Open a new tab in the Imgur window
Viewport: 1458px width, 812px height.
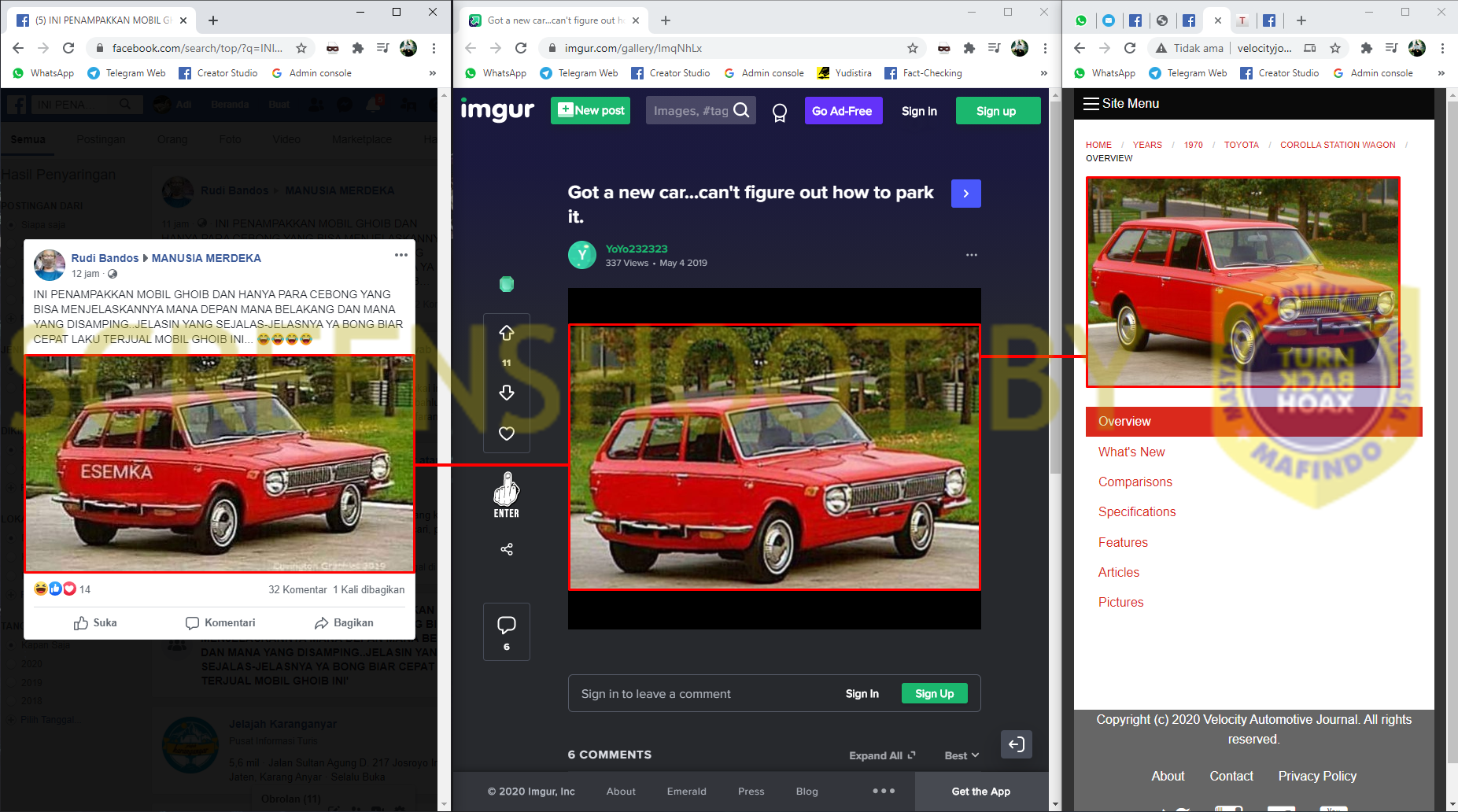[x=666, y=20]
